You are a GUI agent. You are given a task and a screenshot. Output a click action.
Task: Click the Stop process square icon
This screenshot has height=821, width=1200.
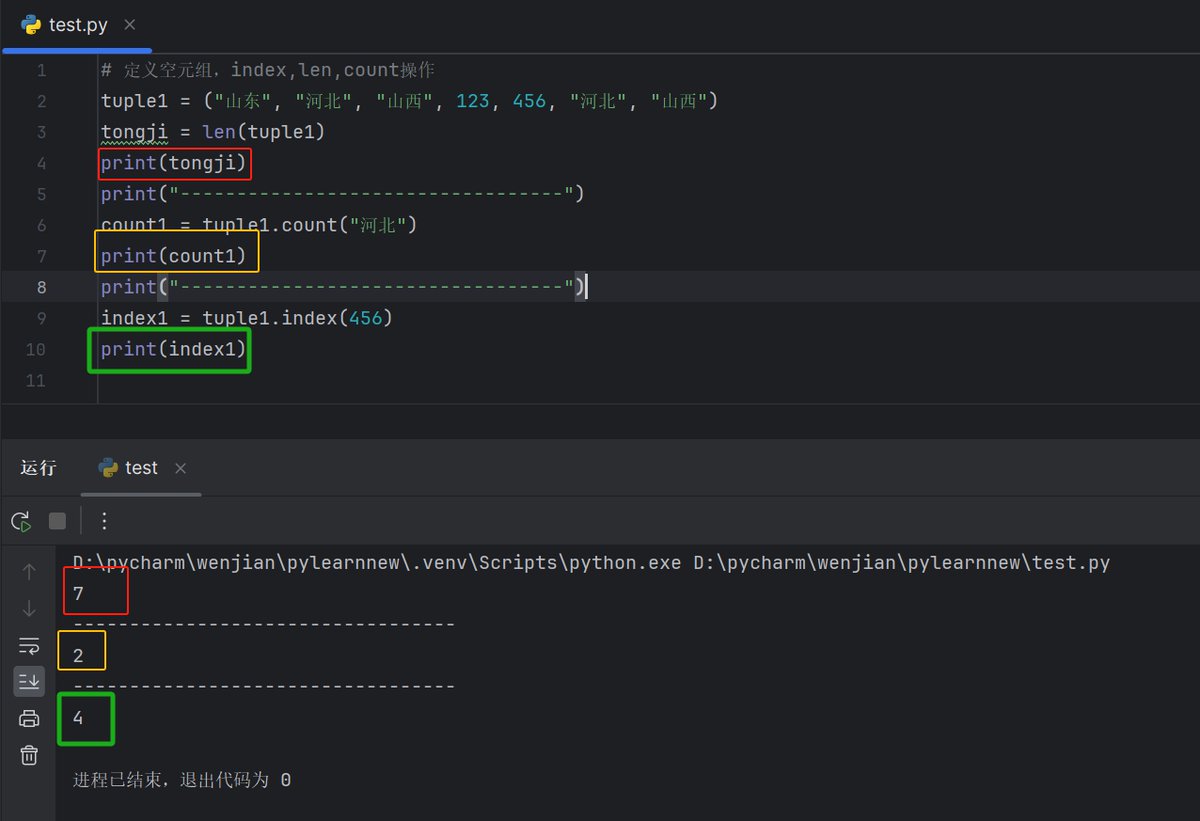(57, 521)
